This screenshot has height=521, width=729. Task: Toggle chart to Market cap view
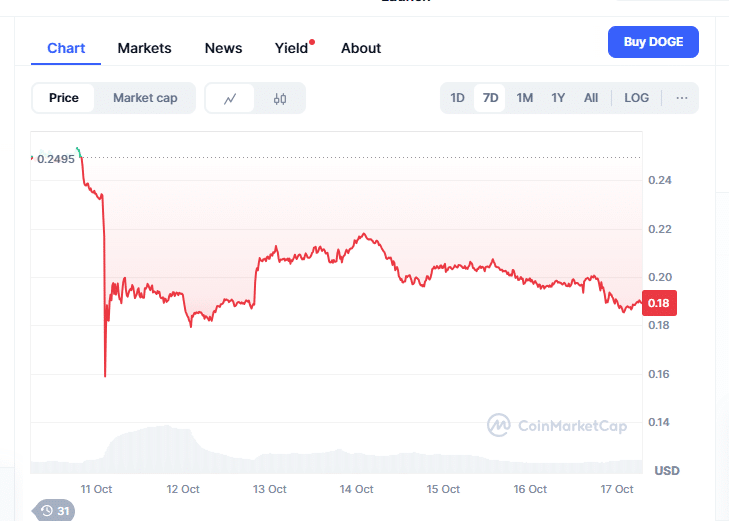(145, 98)
